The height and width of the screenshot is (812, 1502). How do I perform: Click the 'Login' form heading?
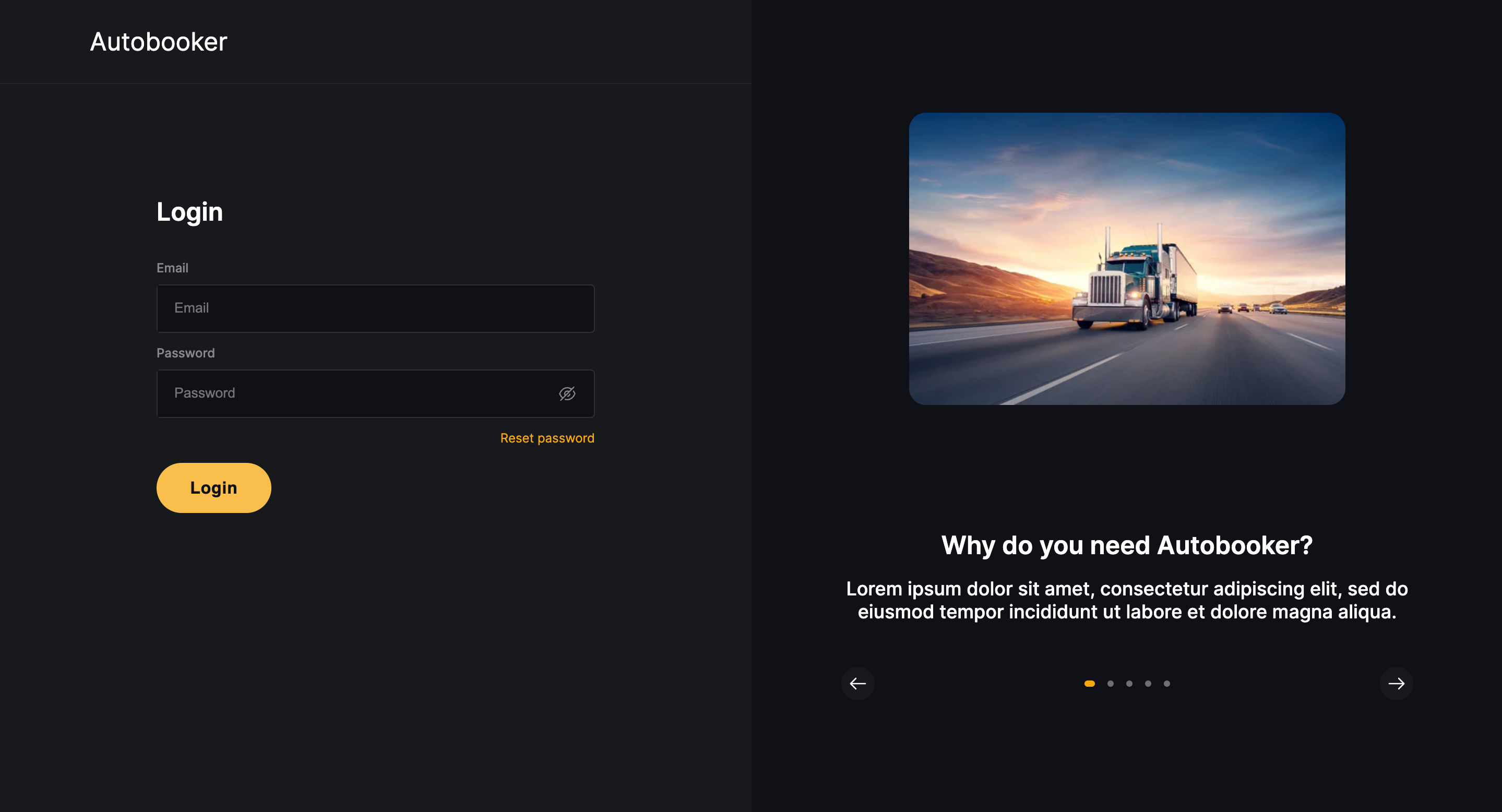tap(189, 212)
